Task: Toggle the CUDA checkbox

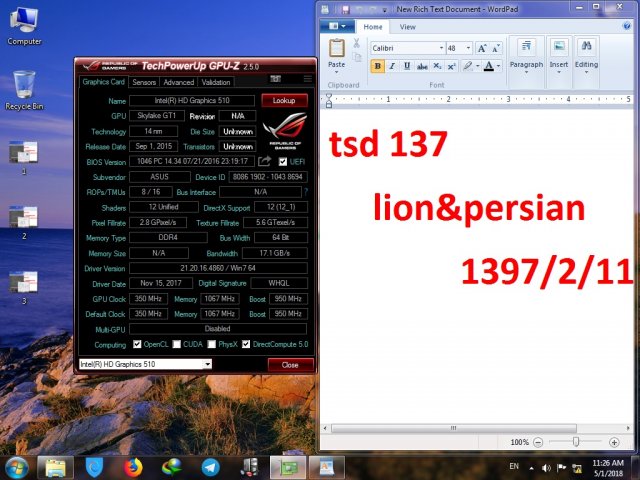Action: 176,344
